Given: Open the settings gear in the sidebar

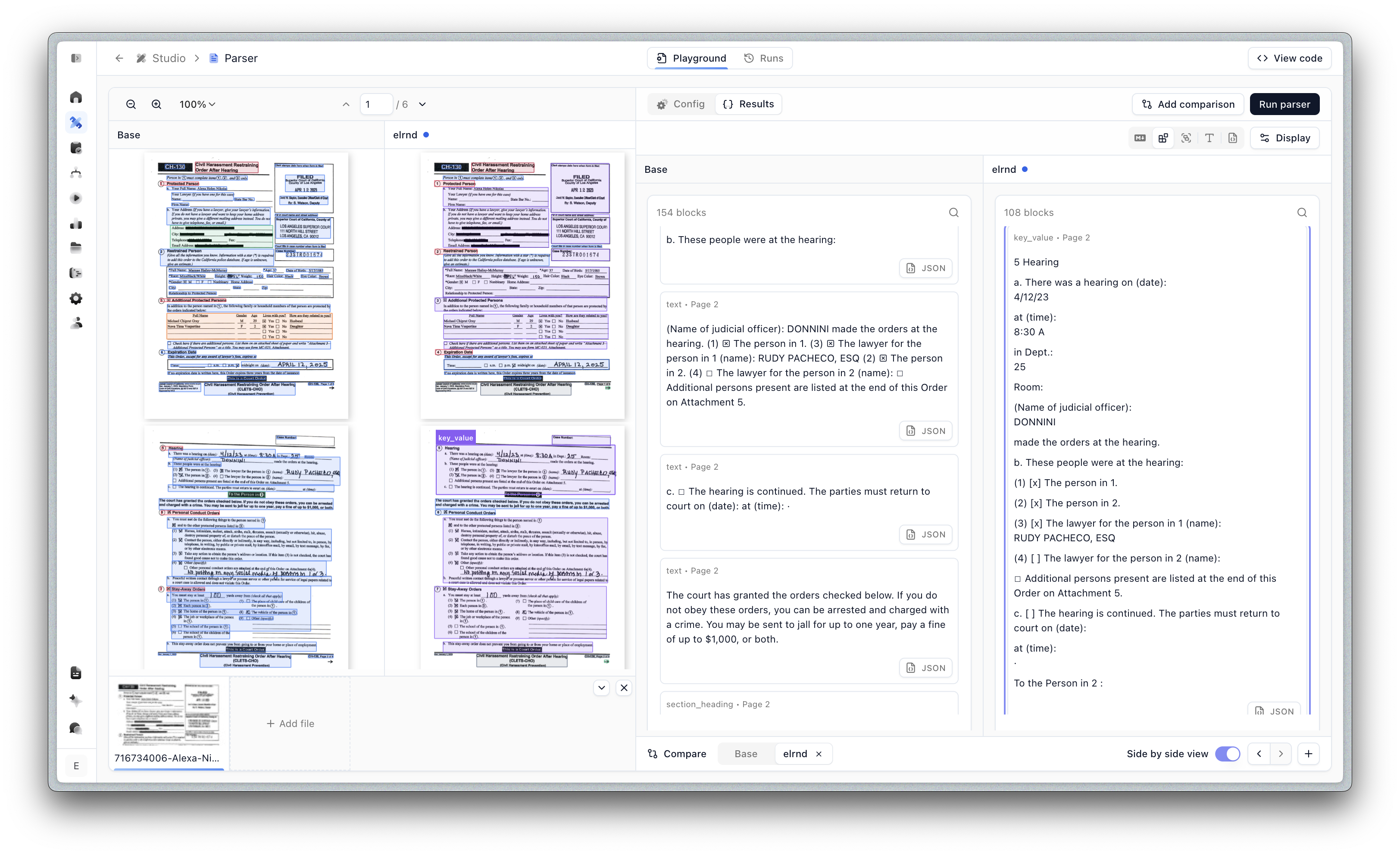Looking at the screenshot, I should point(76,298).
